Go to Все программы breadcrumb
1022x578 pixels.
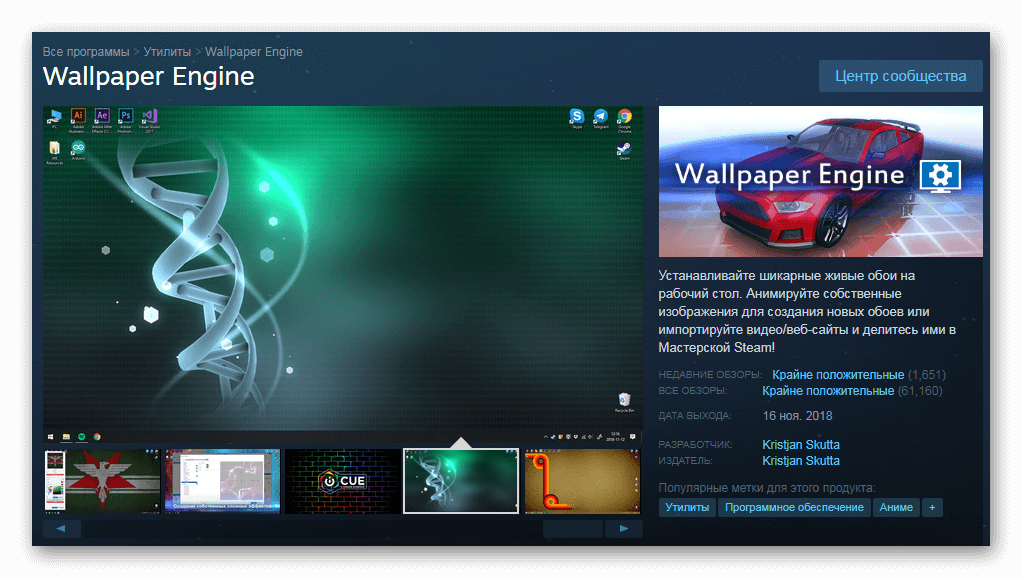tap(86, 51)
